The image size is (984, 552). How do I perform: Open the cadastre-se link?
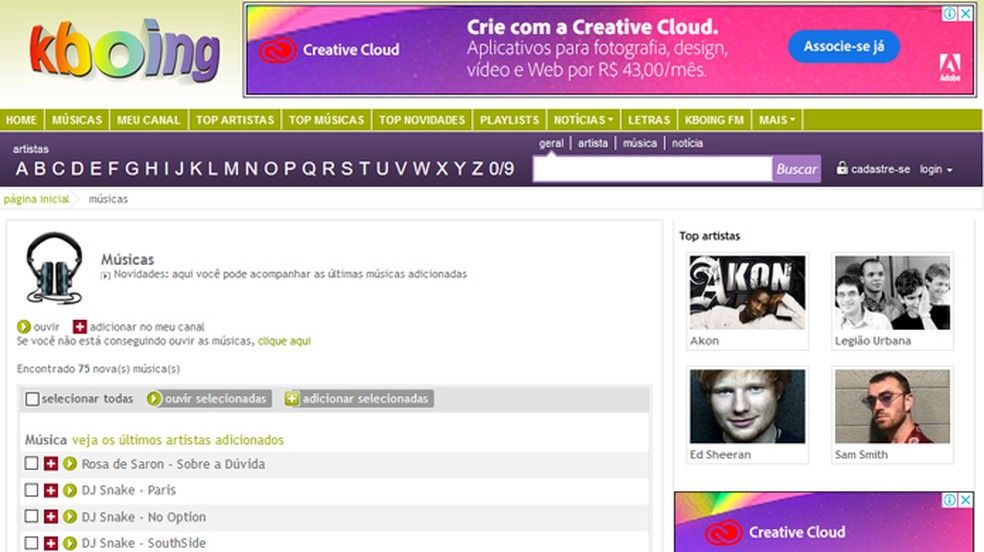click(x=880, y=169)
